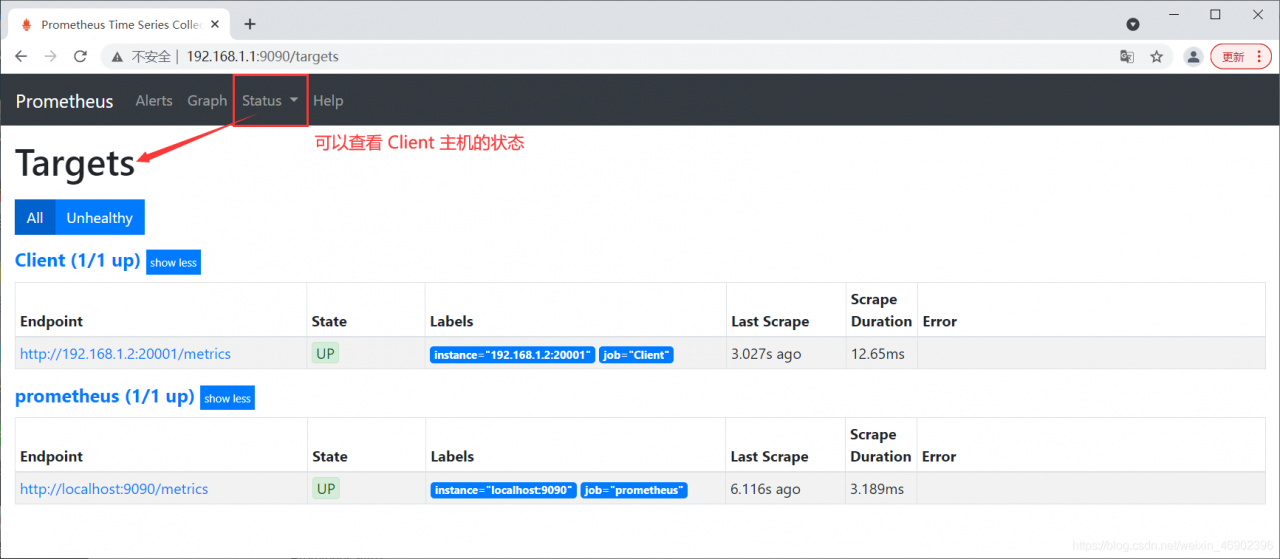Click the Targets page heading
Viewport: 1280px width, 559px height.
(75, 163)
